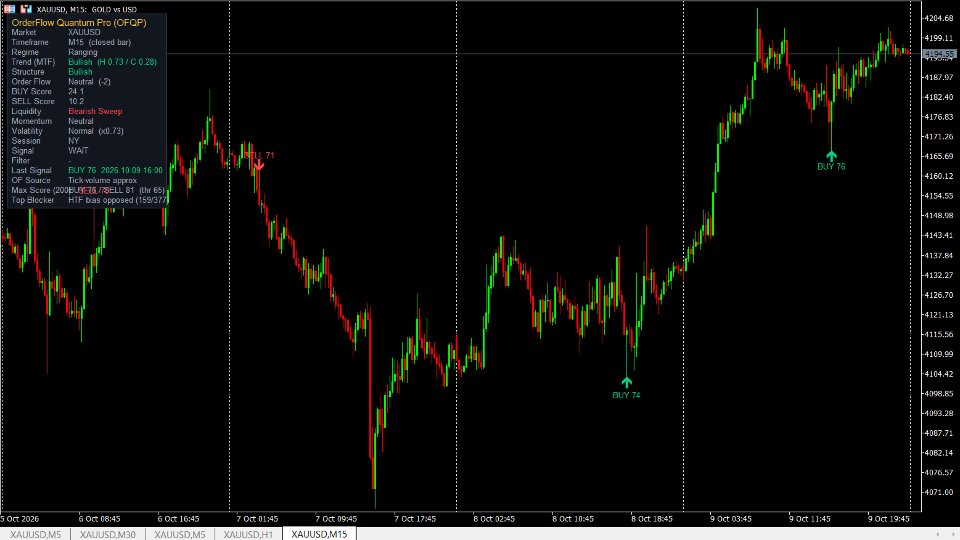The width and height of the screenshot is (960, 540).
Task: Click Top Blocker value HTF bias opposed
Action: coord(101,200)
